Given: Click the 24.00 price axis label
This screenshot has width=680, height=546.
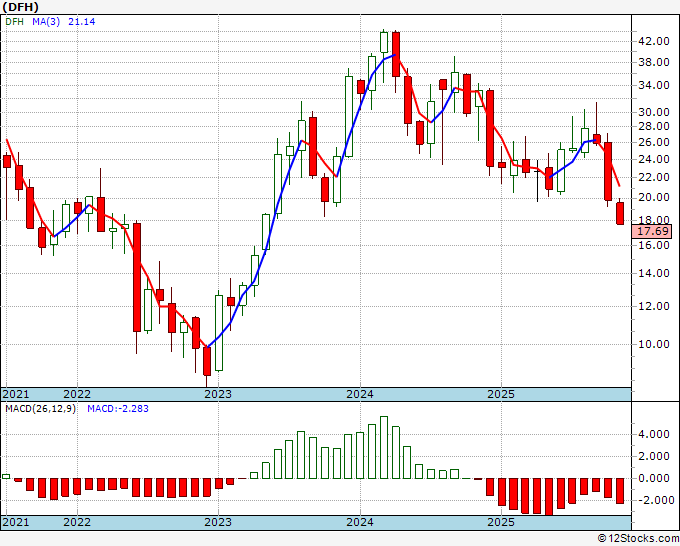Looking at the screenshot, I should (x=654, y=159).
